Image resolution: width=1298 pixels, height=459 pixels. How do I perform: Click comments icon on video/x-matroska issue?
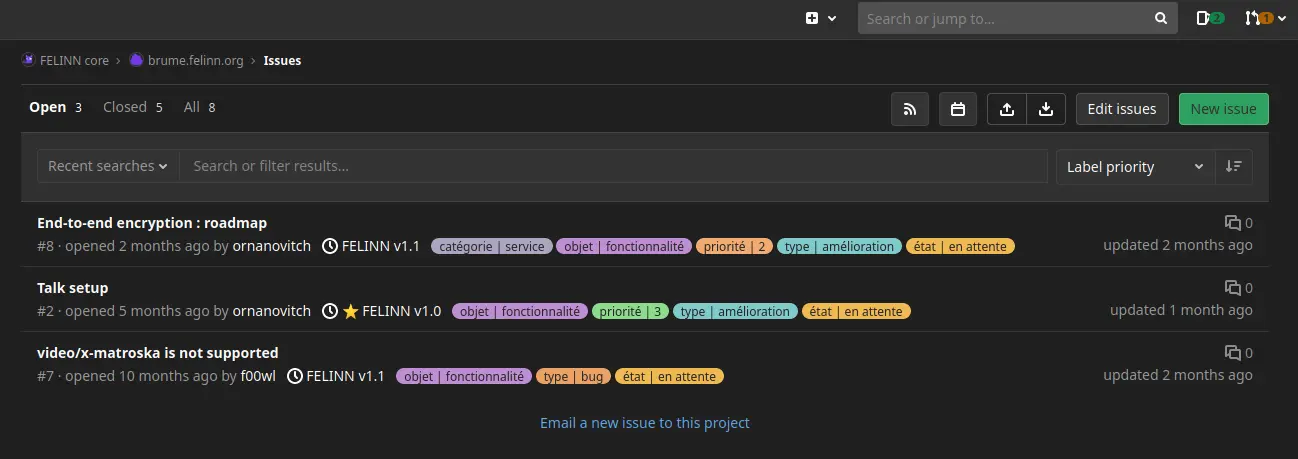[1233, 353]
